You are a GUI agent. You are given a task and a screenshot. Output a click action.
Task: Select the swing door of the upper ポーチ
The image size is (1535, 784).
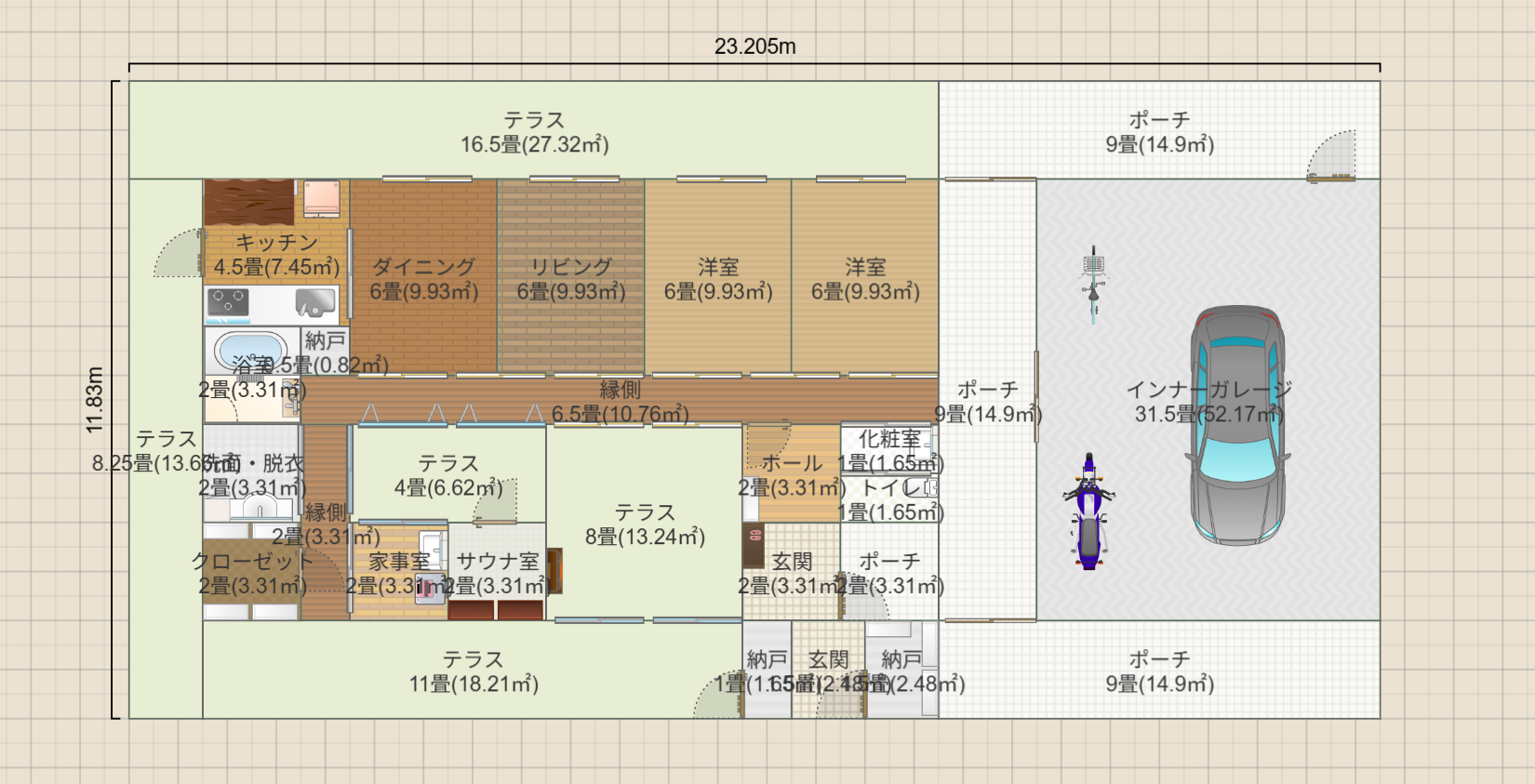coord(1331,154)
